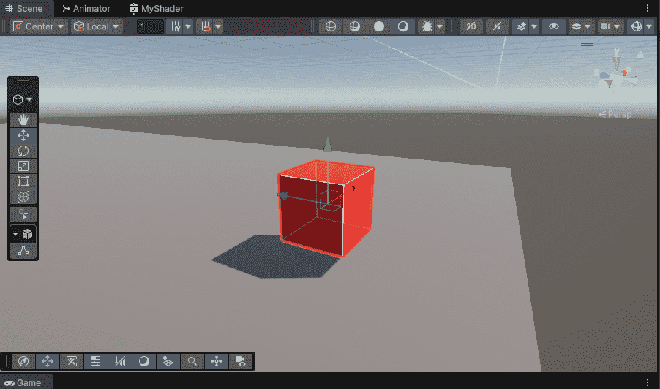Select the Scale tool
The height and width of the screenshot is (389, 660).
point(23,166)
